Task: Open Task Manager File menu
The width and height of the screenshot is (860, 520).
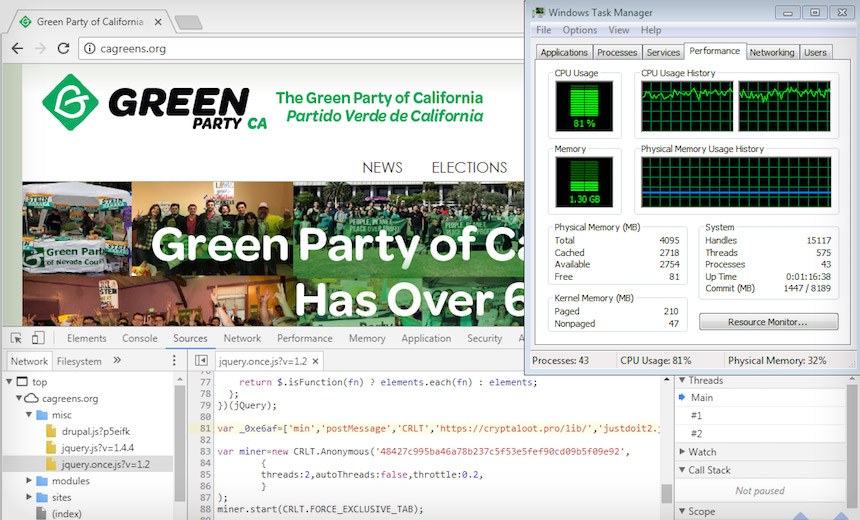Action: (544, 30)
